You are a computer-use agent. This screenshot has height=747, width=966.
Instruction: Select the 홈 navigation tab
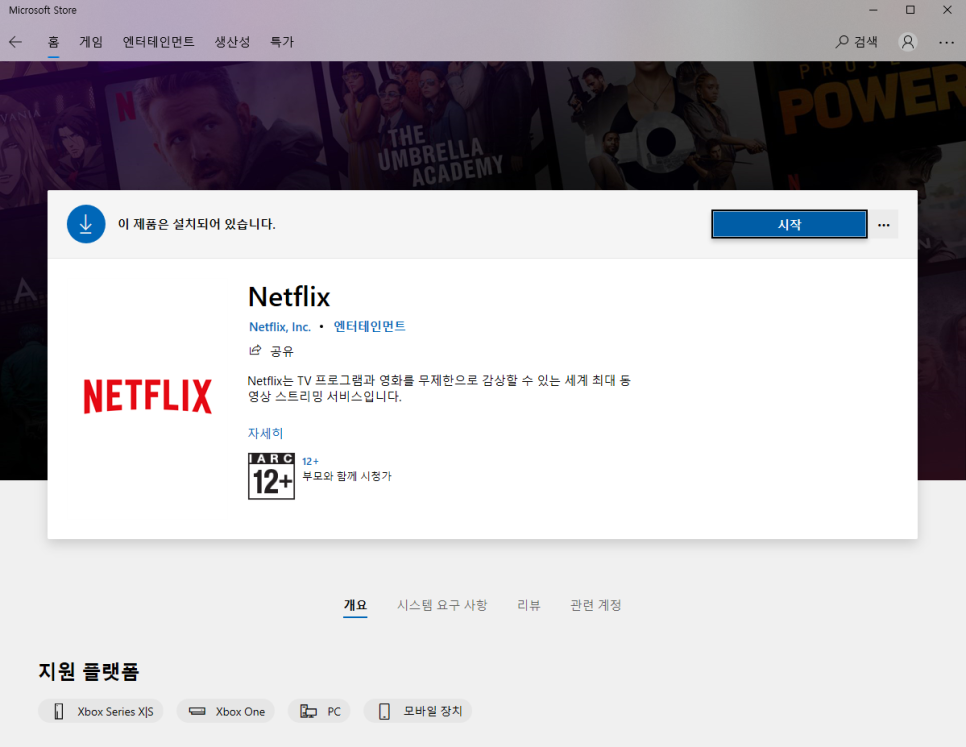tap(54, 42)
